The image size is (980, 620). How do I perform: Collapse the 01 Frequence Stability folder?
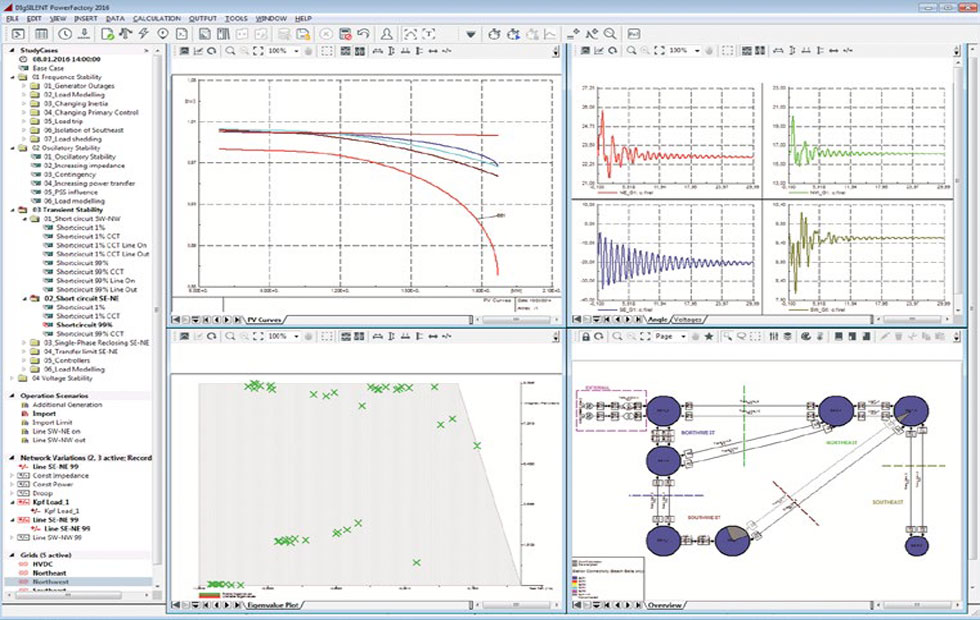click(x=12, y=78)
